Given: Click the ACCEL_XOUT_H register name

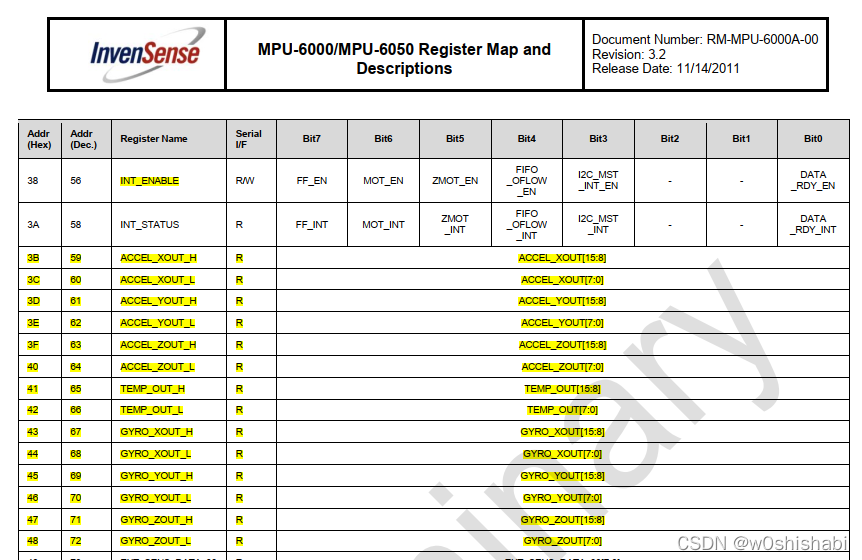Looking at the screenshot, I should (158, 258).
